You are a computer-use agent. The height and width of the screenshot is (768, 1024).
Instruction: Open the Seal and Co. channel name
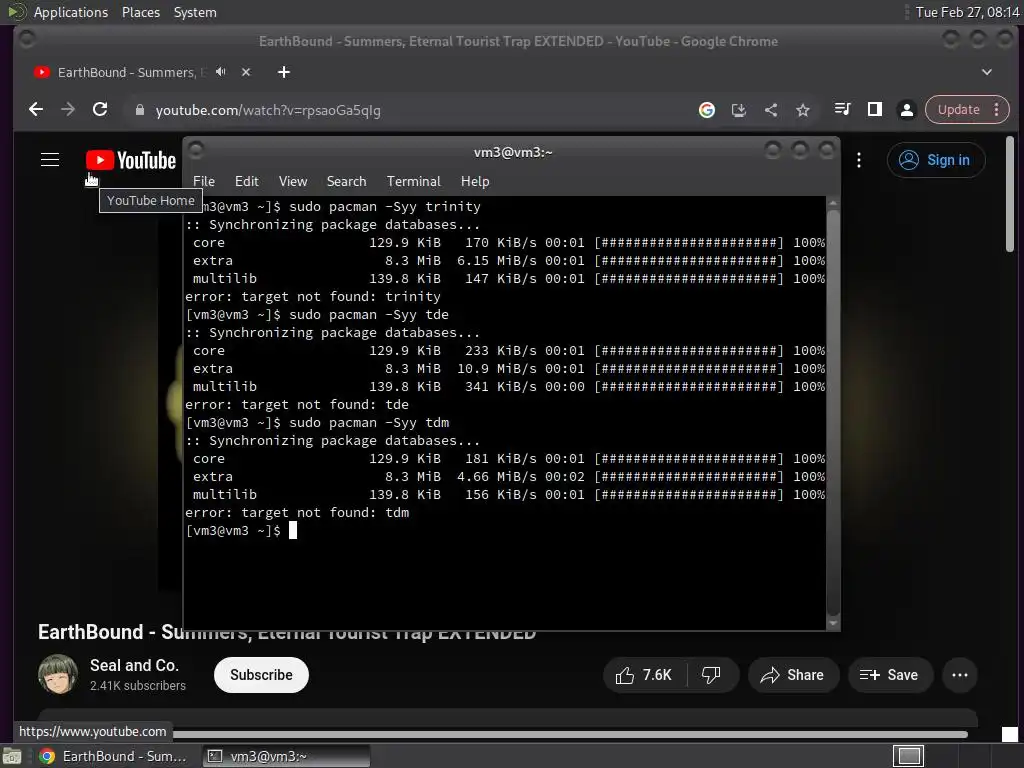tap(135, 665)
